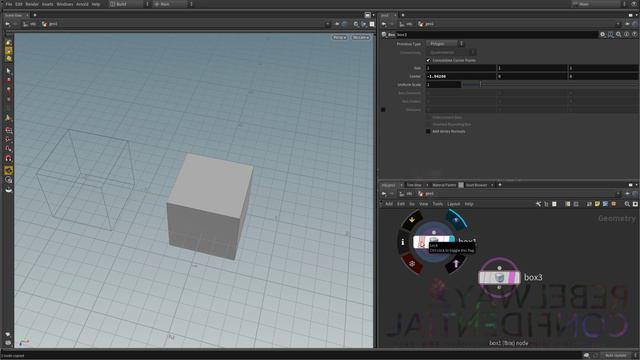This screenshot has width=640, height=360.
Task: Open the Build desktop dropdown
Action: pyautogui.click(x=129, y=4)
